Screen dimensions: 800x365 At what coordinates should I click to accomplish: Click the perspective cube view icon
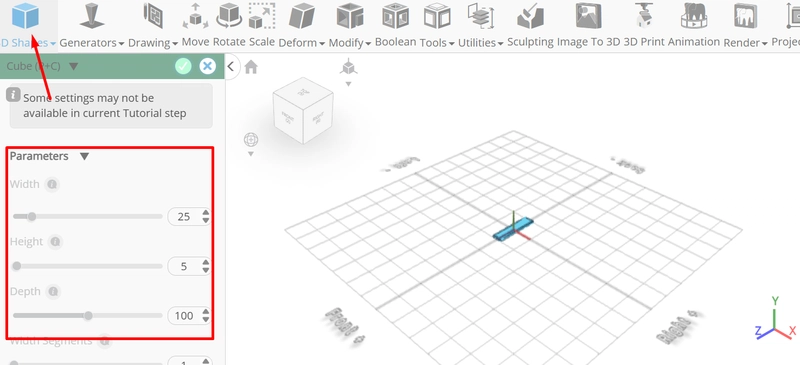pyautogui.click(x=348, y=67)
